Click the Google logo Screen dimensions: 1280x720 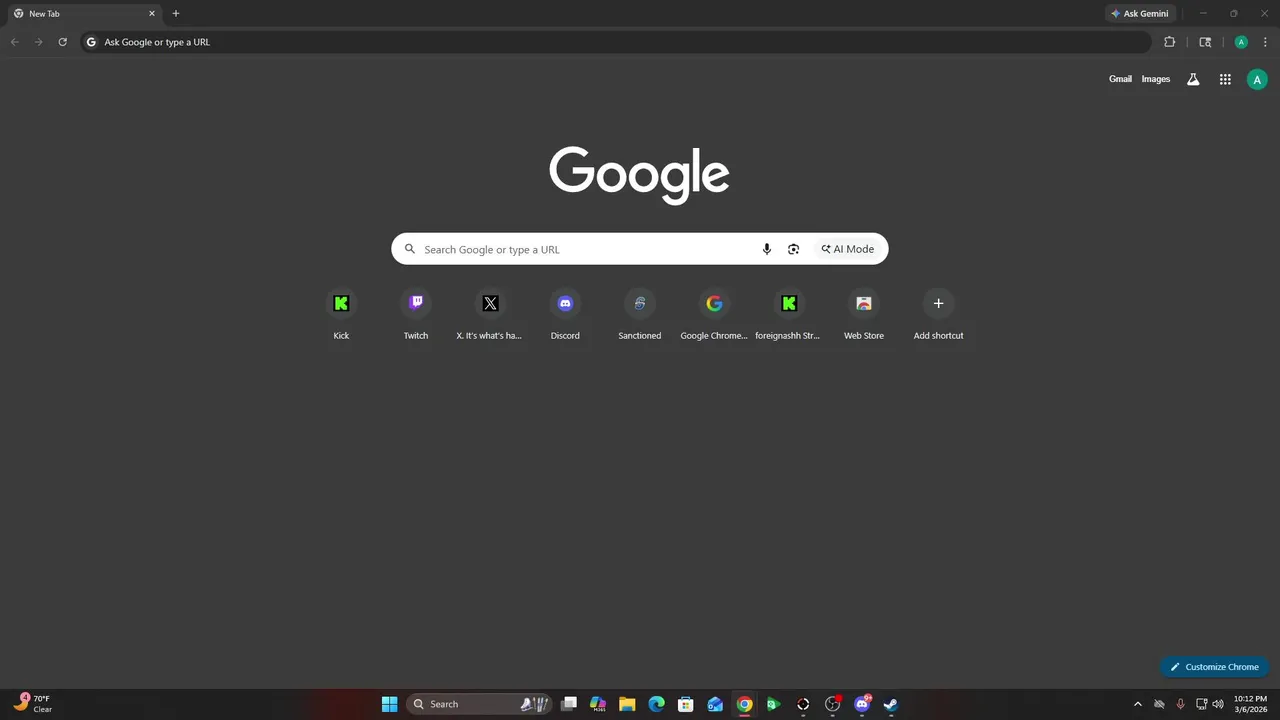639,174
